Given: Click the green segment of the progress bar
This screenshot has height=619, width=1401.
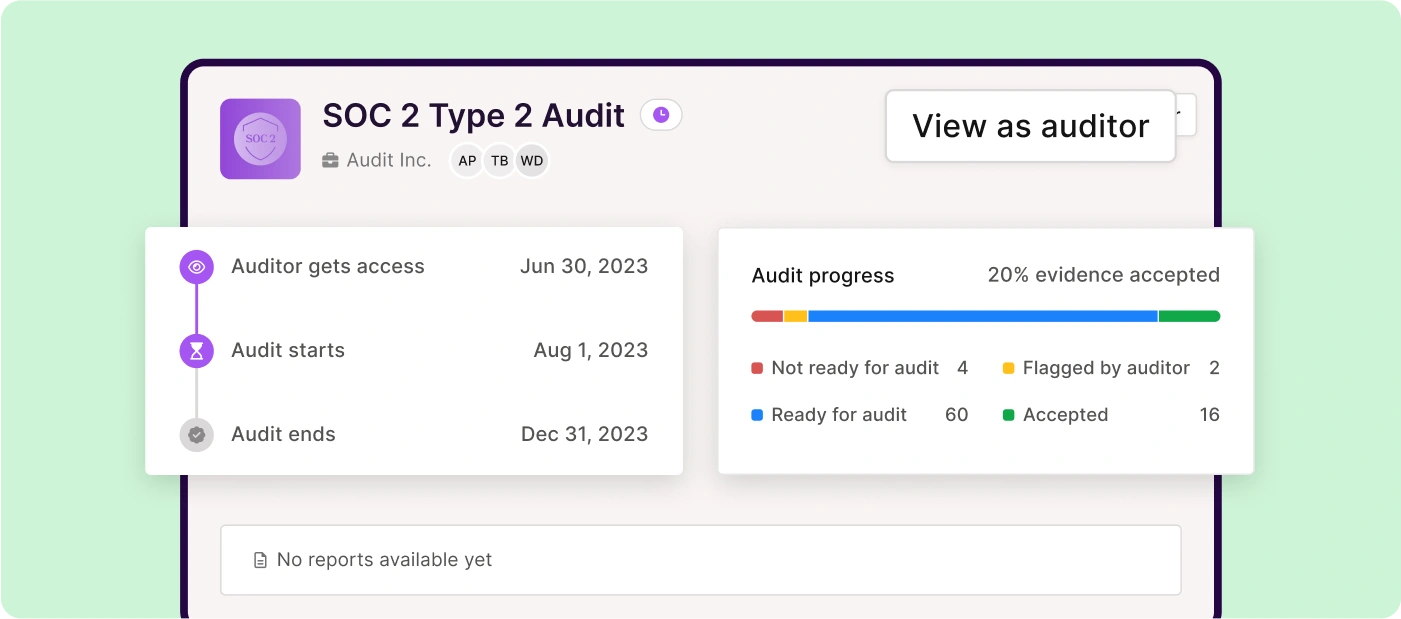Looking at the screenshot, I should (x=1190, y=315).
